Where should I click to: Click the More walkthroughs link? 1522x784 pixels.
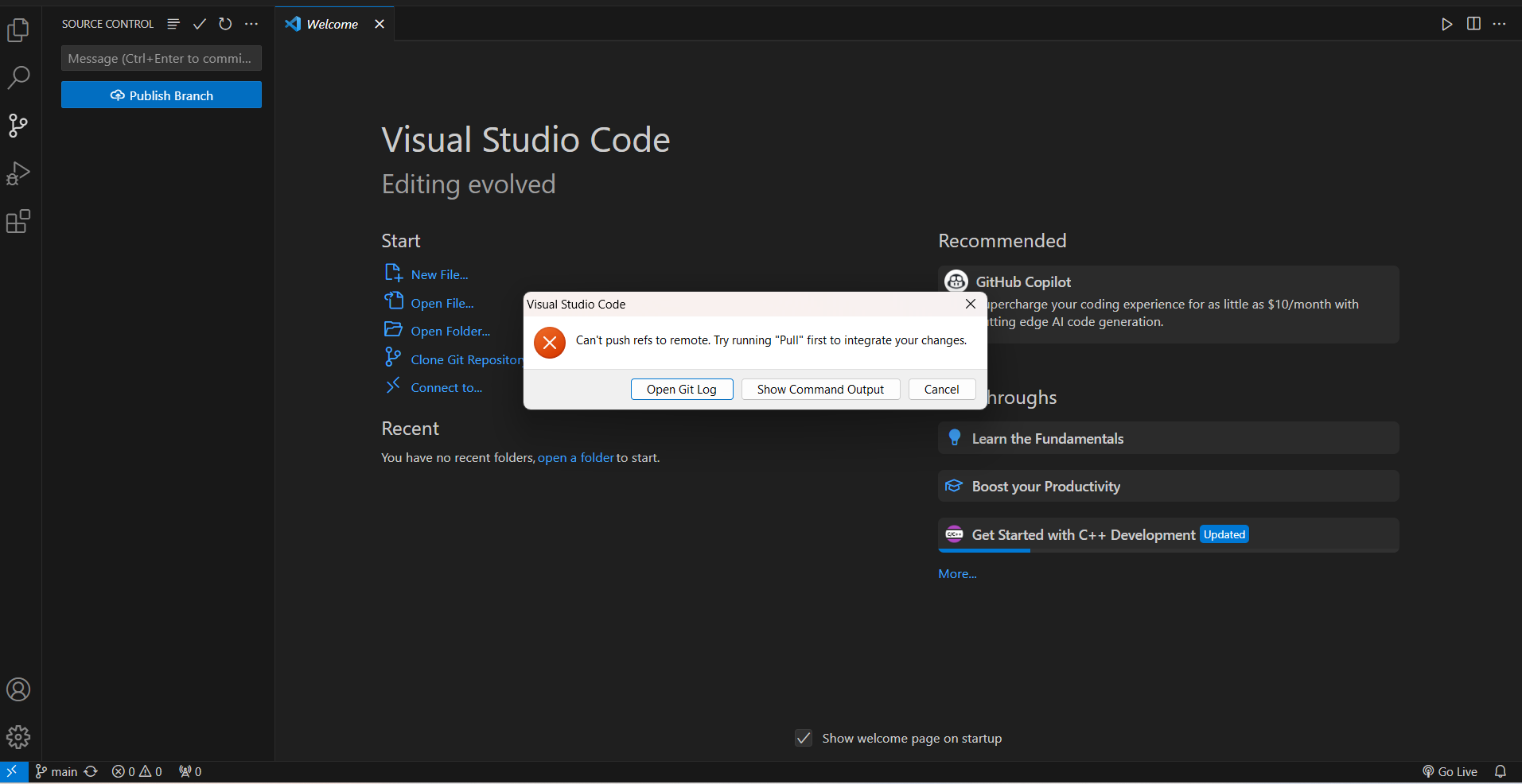pos(957,574)
